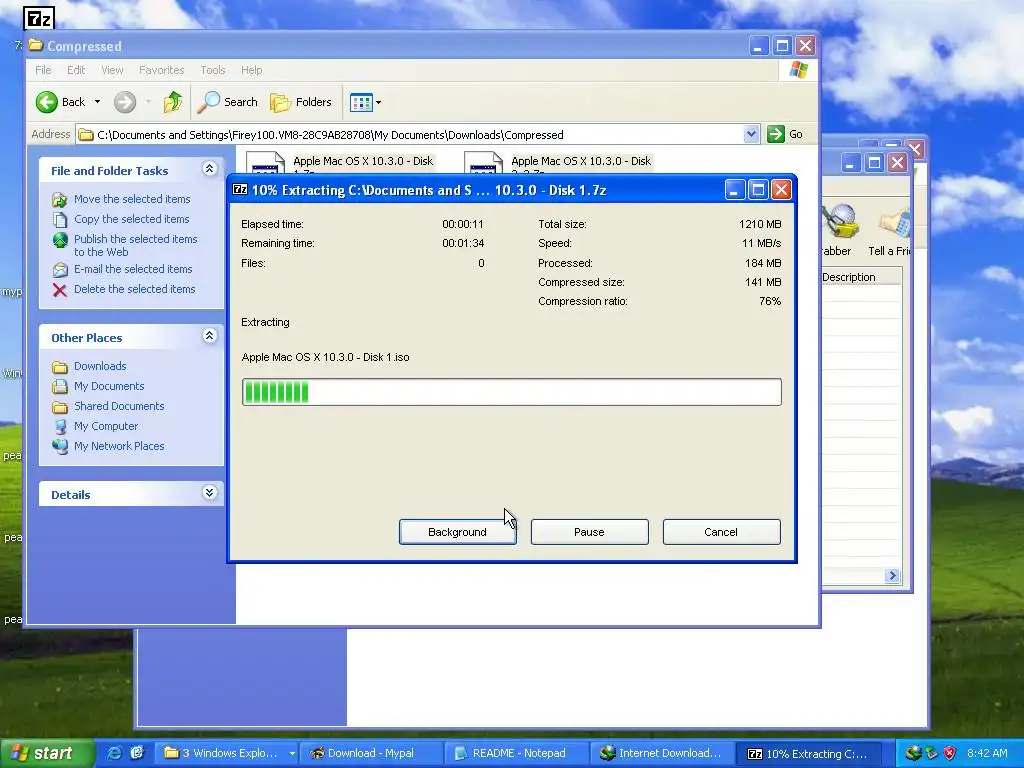This screenshot has height=768, width=1024.
Task: Click the Description column header
Action: pyautogui.click(x=861, y=277)
